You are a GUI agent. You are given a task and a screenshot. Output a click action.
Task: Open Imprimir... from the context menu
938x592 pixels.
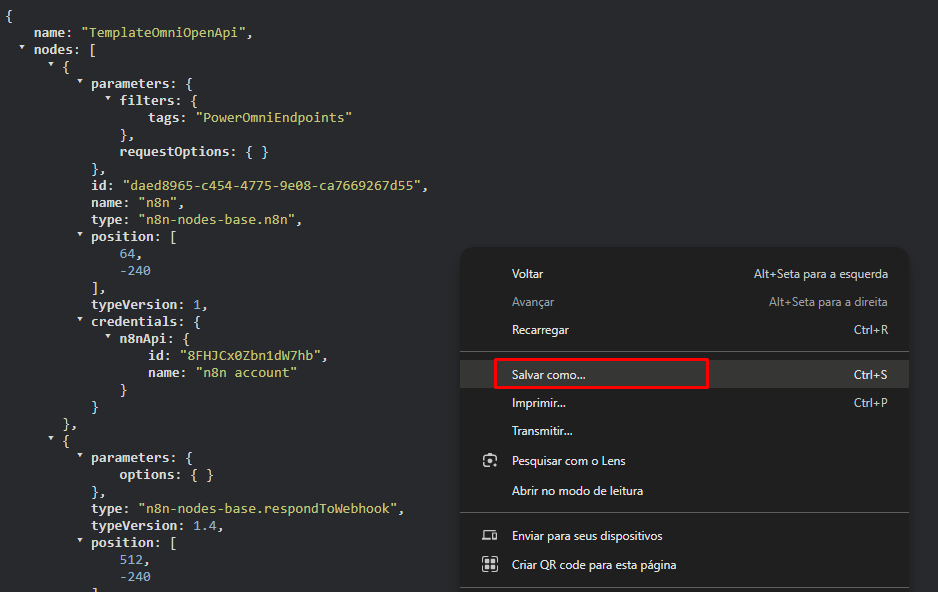click(x=538, y=403)
